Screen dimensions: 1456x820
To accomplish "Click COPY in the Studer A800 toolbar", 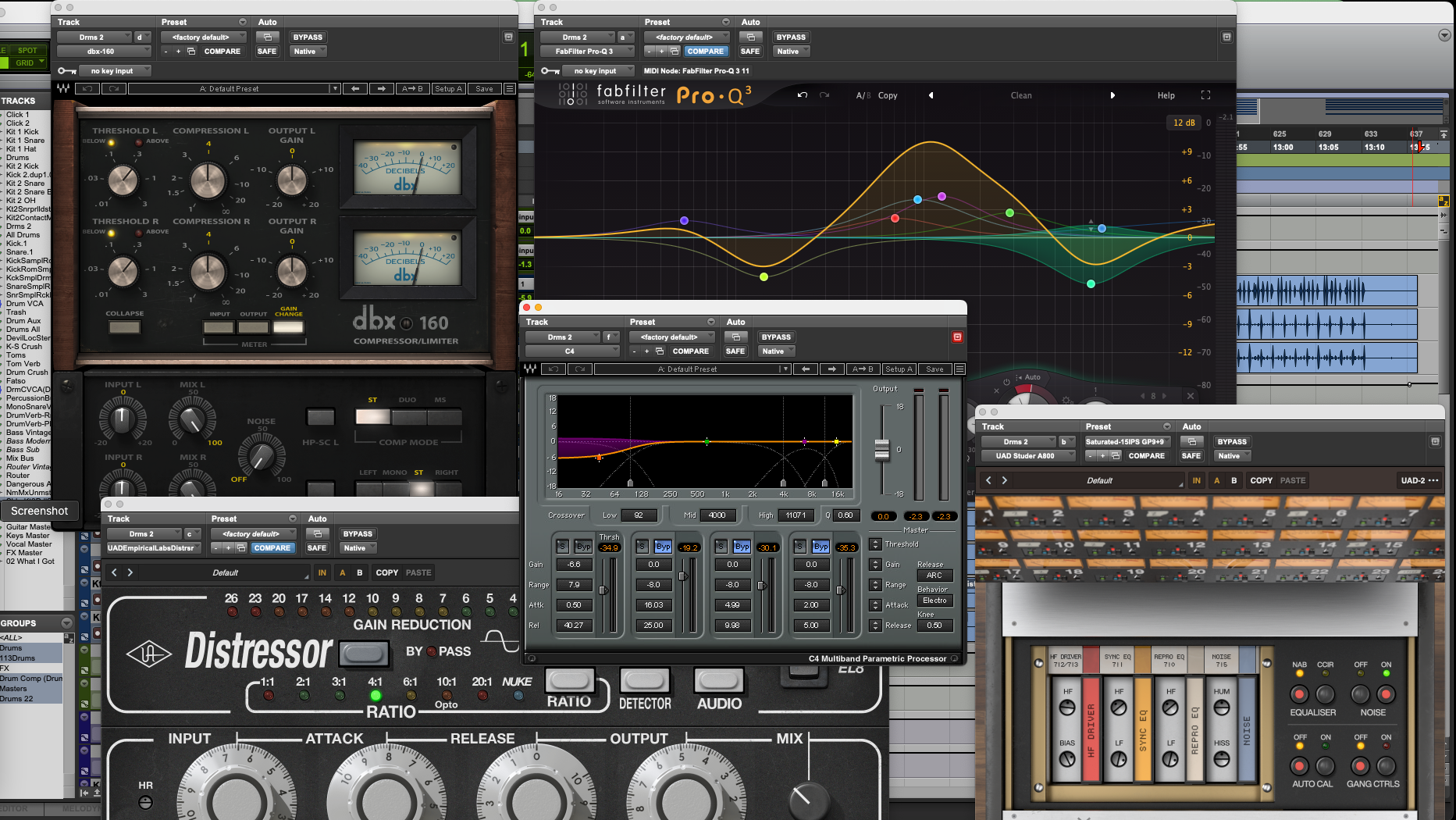I will point(1261,480).
